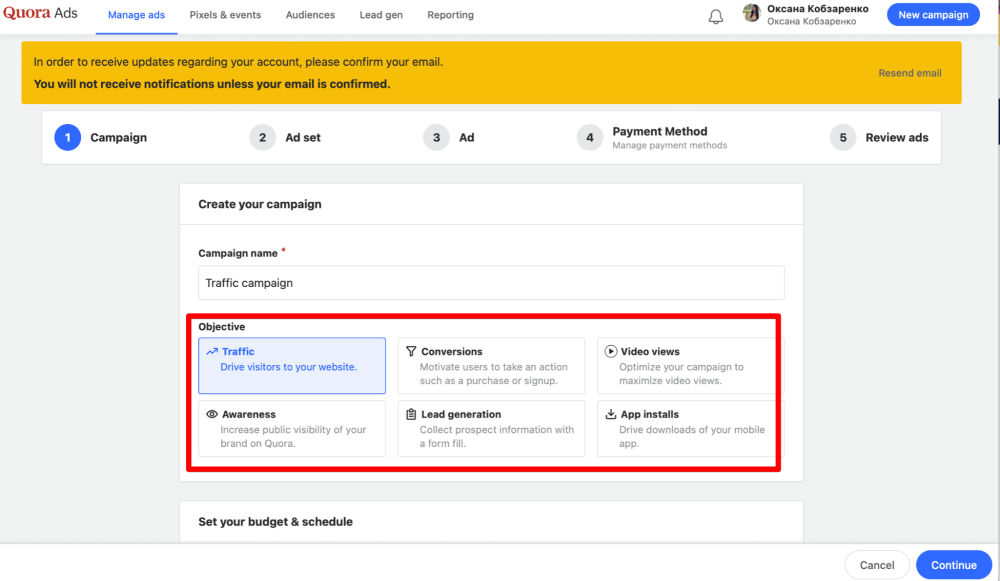Focus the Campaign name input field
This screenshot has width=1000, height=581.
click(491, 283)
